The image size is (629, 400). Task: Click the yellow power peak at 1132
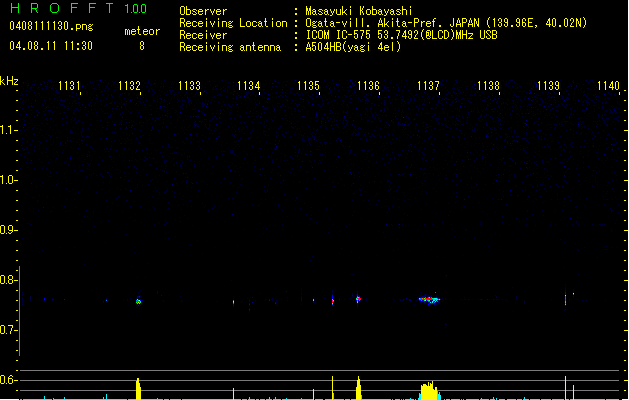click(138, 389)
